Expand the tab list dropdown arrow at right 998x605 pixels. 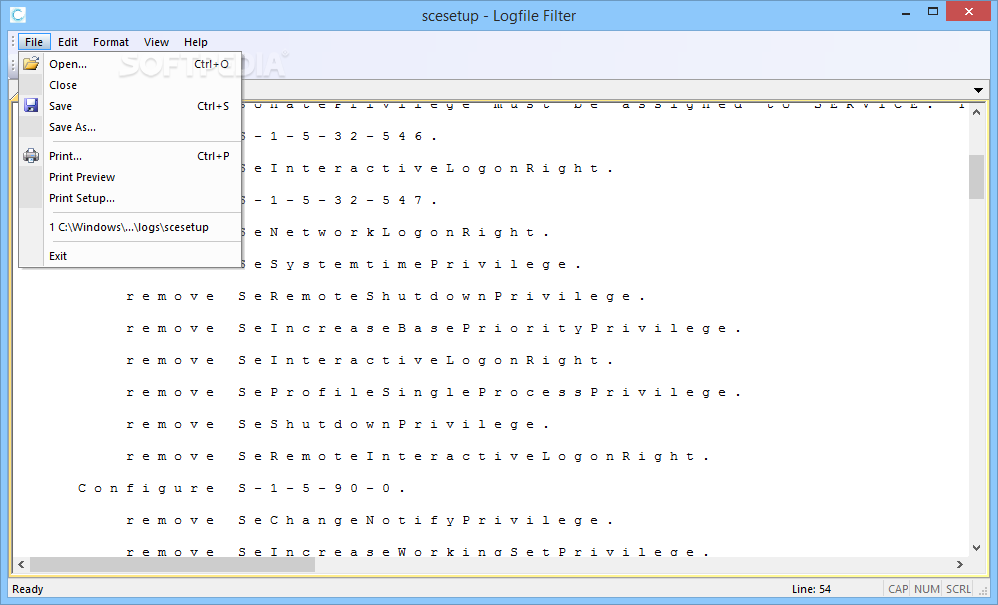[978, 90]
